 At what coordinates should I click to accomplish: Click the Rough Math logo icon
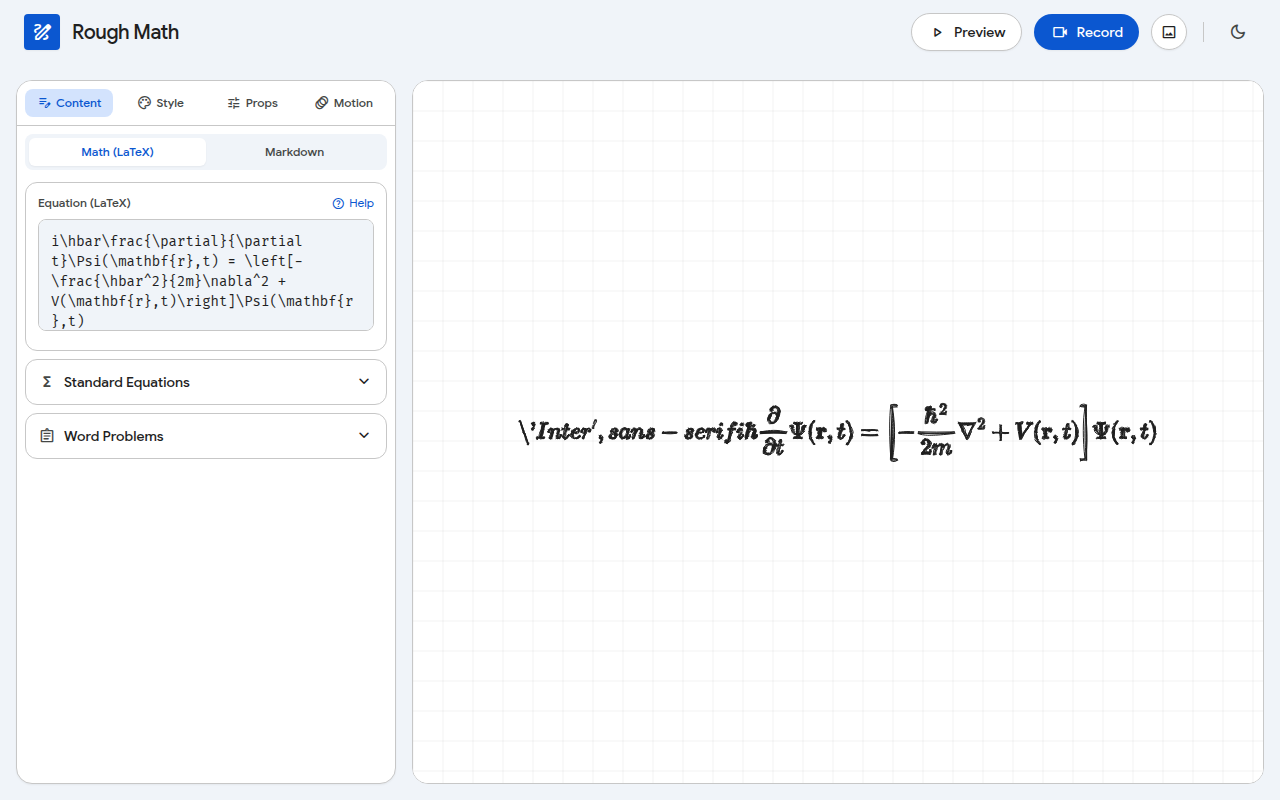click(42, 32)
